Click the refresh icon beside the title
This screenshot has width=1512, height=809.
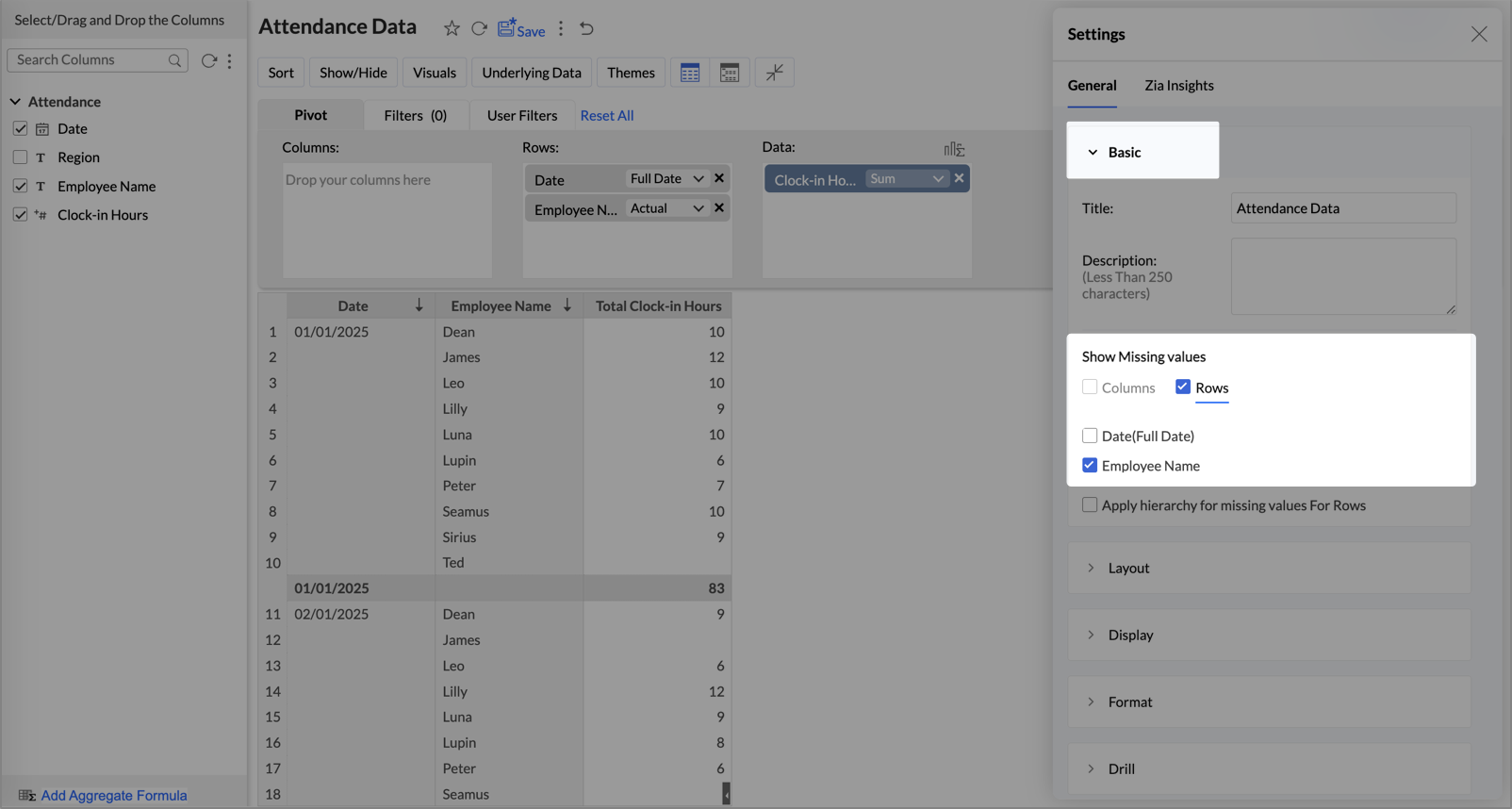479,29
